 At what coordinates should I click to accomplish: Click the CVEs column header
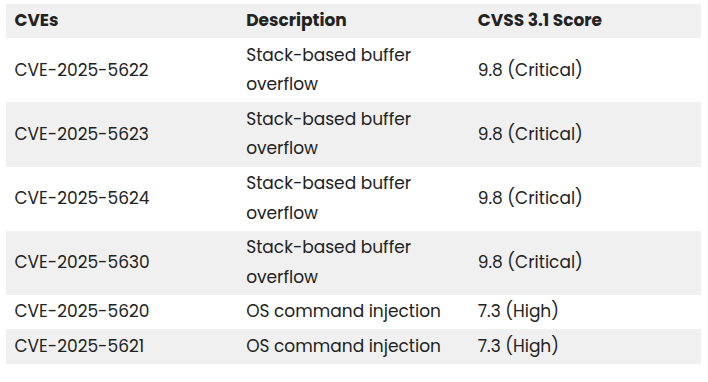[36, 20]
